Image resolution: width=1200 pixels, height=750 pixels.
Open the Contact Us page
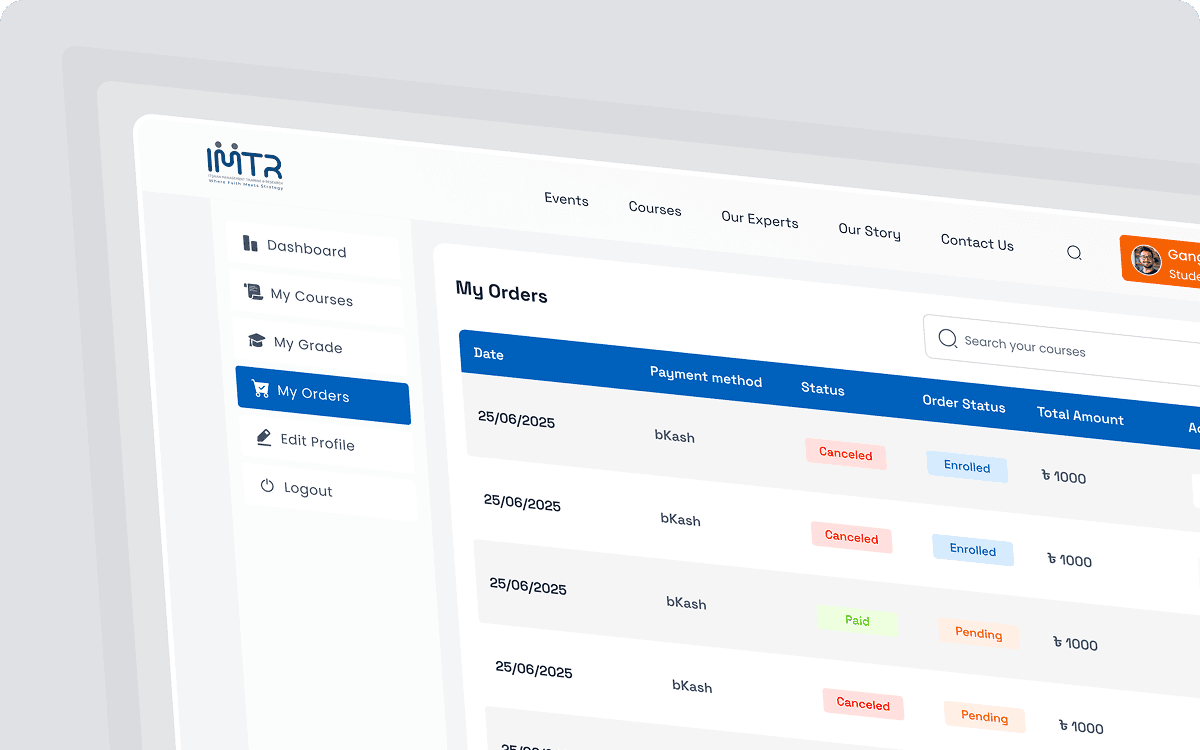(x=977, y=242)
